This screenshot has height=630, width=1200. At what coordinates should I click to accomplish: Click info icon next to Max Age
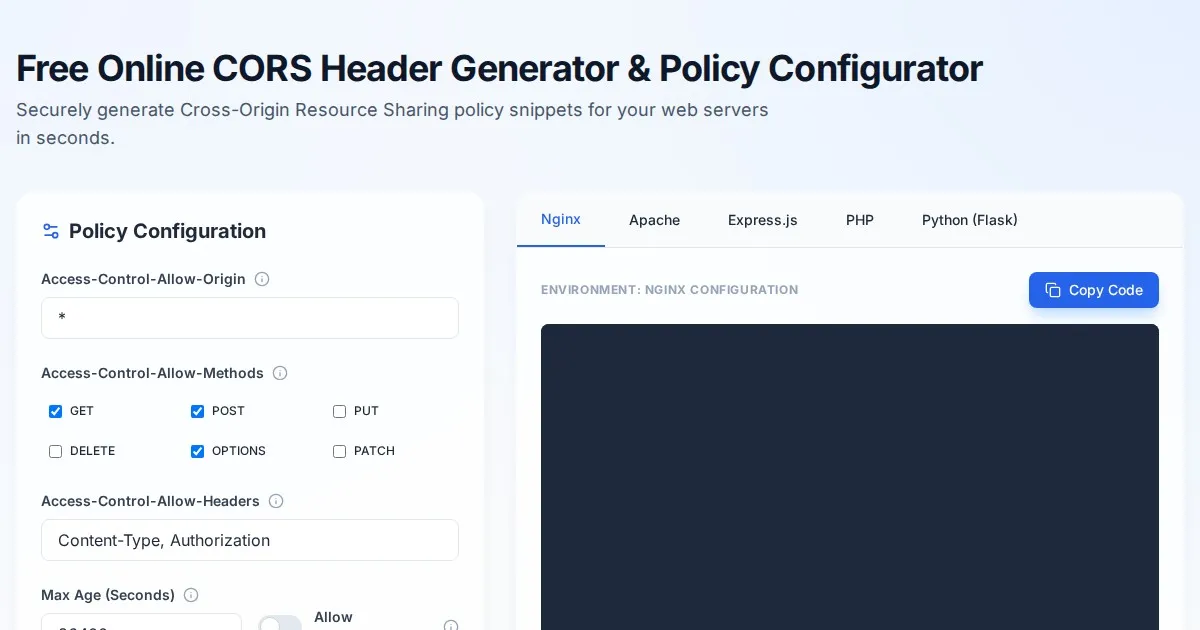191,595
